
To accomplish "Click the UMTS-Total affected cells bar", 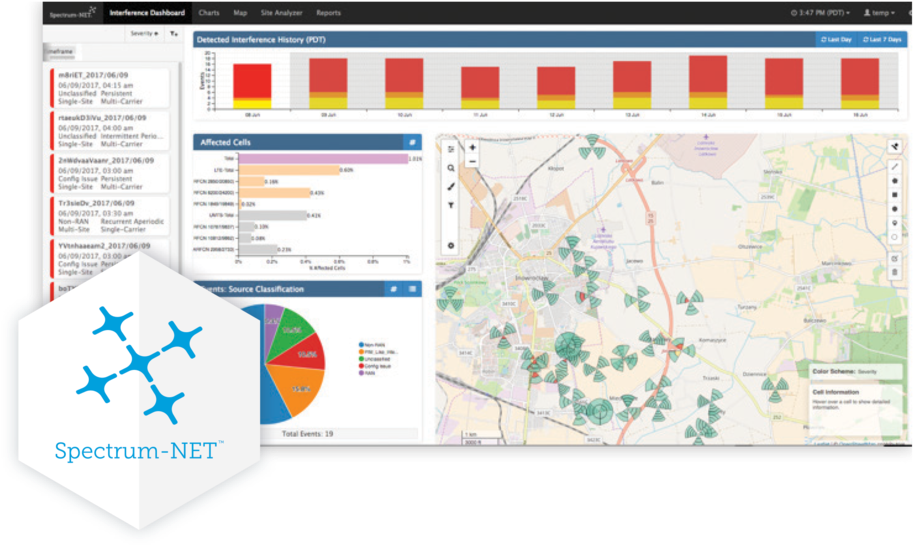I will [273, 215].
